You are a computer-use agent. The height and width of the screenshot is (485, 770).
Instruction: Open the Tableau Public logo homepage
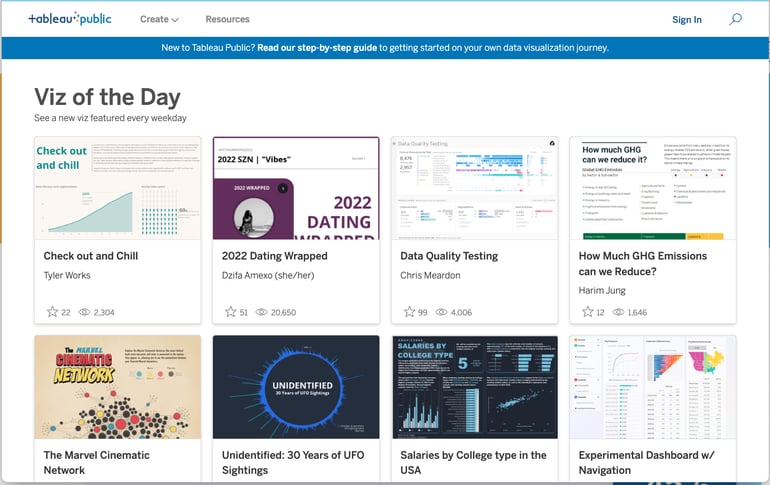tap(70, 19)
